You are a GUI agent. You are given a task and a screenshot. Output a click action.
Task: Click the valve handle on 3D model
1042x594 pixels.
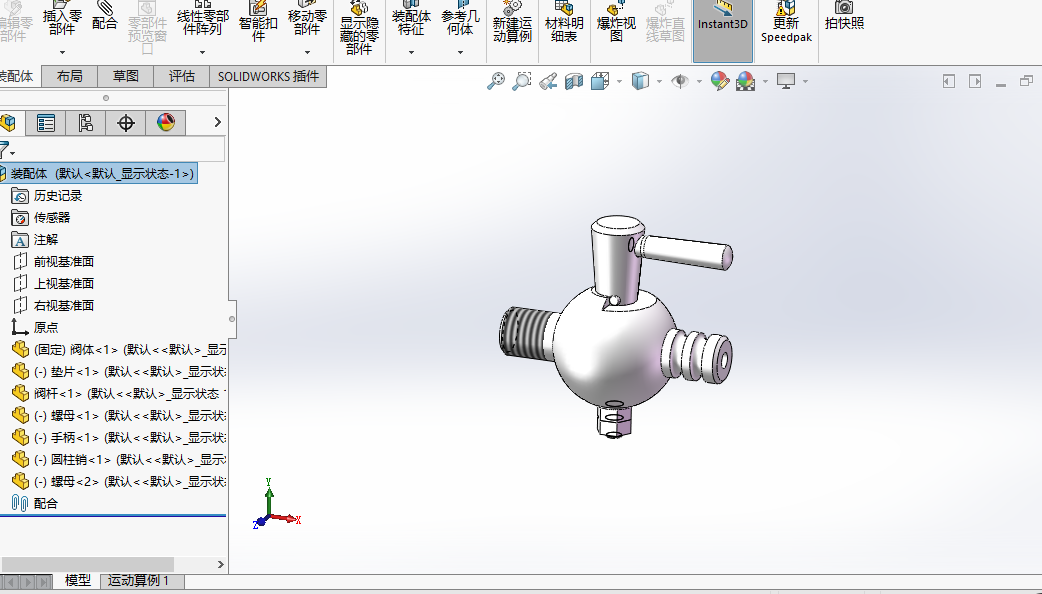coord(684,252)
